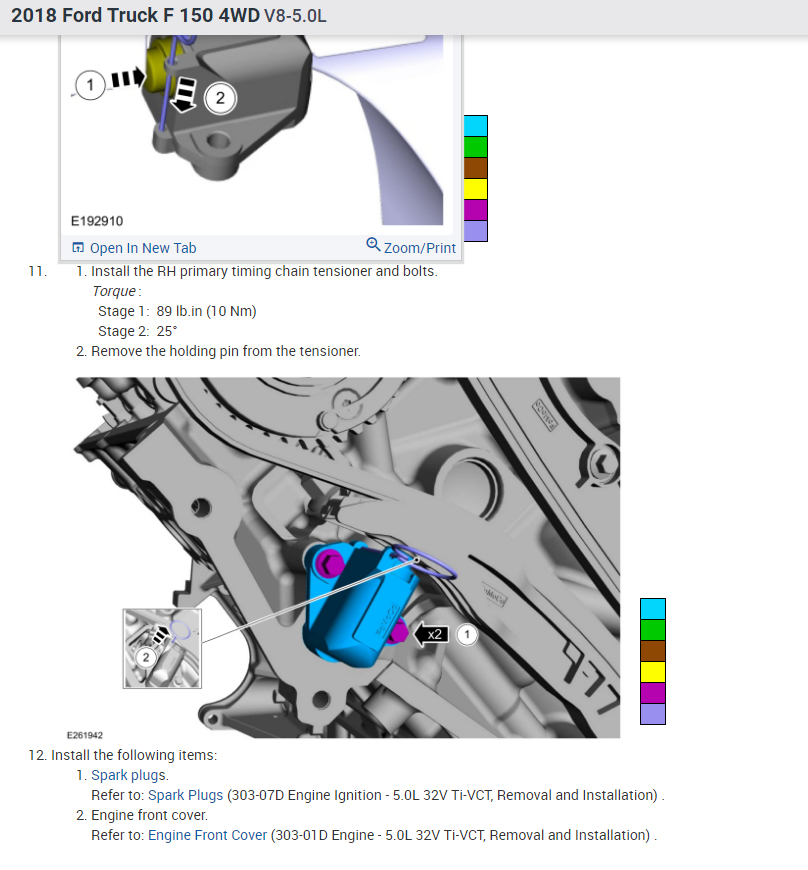Open the Engine Front Cover reference link

(x=208, y=835)
